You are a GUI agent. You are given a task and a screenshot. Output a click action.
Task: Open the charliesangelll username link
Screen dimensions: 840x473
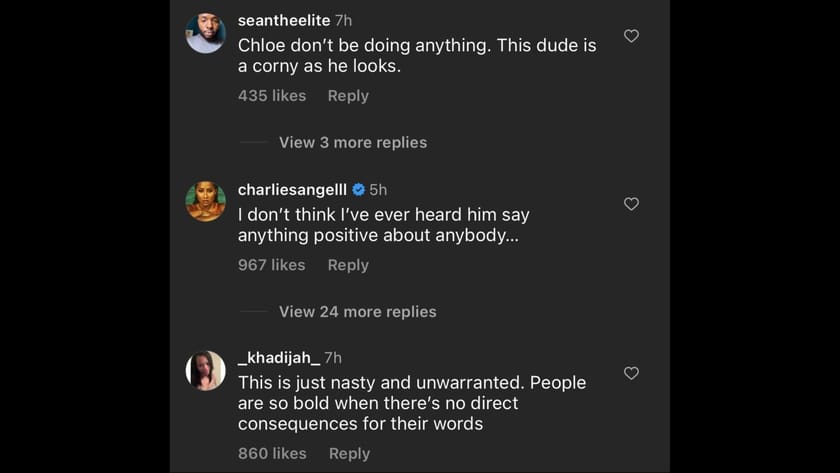tap(292, 189)
